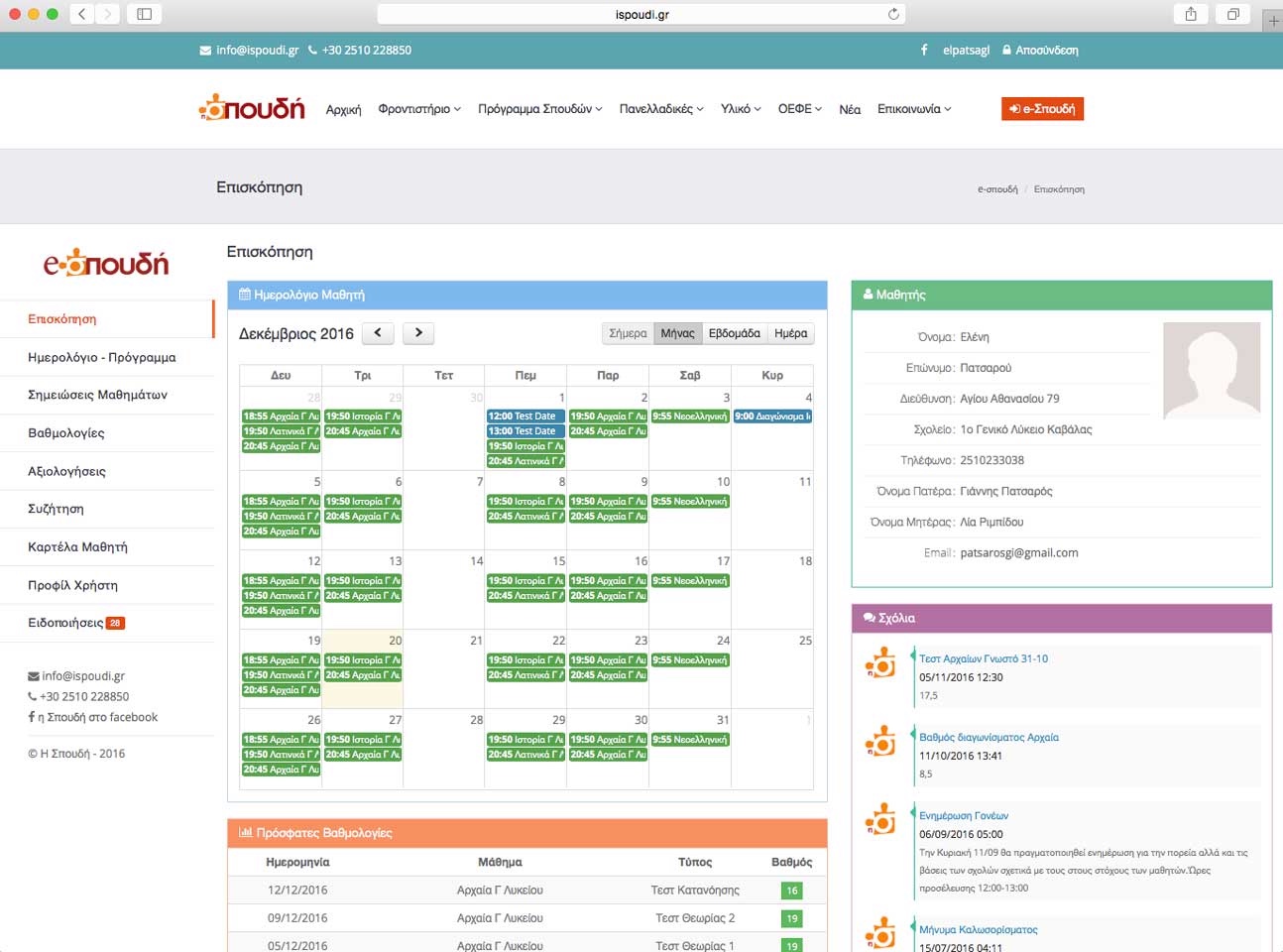Expand Υλικό dropdown menu
Image resolution: width=1283 pixels, height=952 pixels.
[741, 109]
